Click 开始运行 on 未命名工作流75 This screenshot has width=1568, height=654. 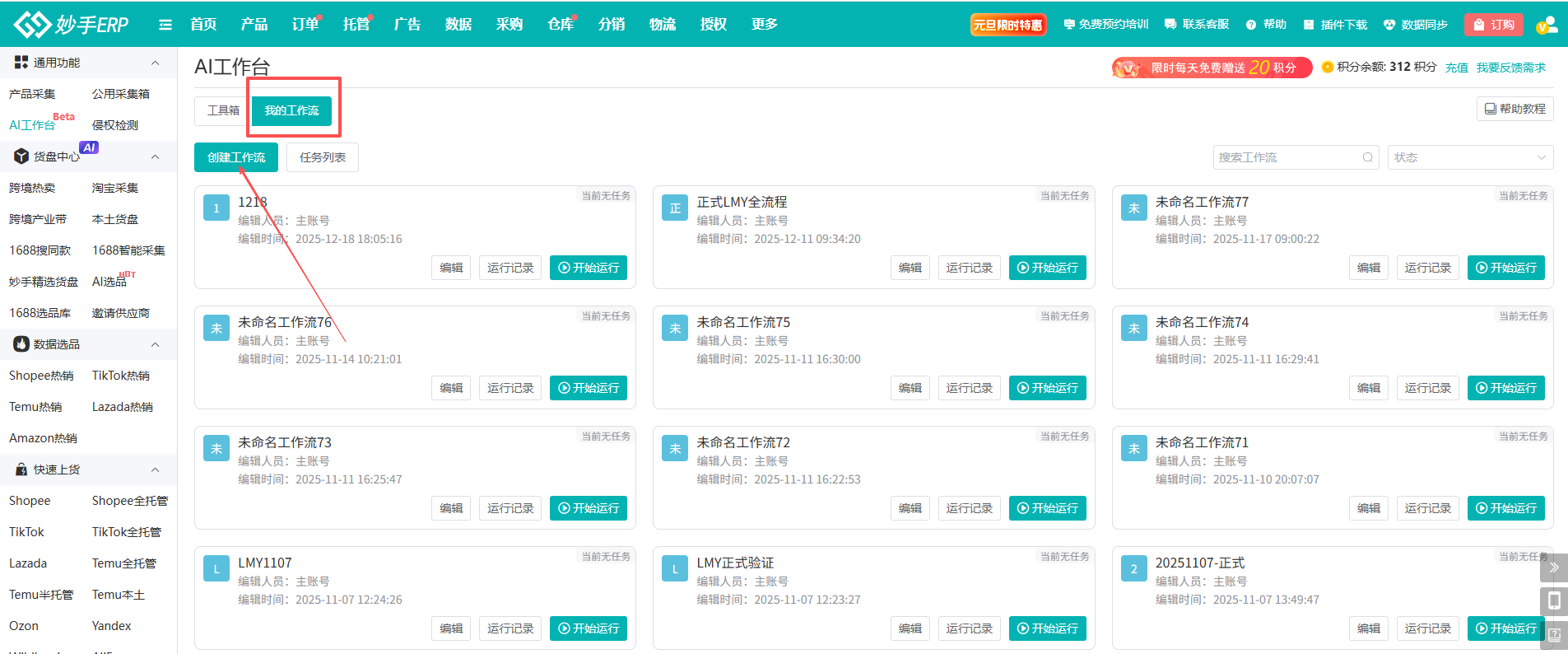pos(1048,388)
